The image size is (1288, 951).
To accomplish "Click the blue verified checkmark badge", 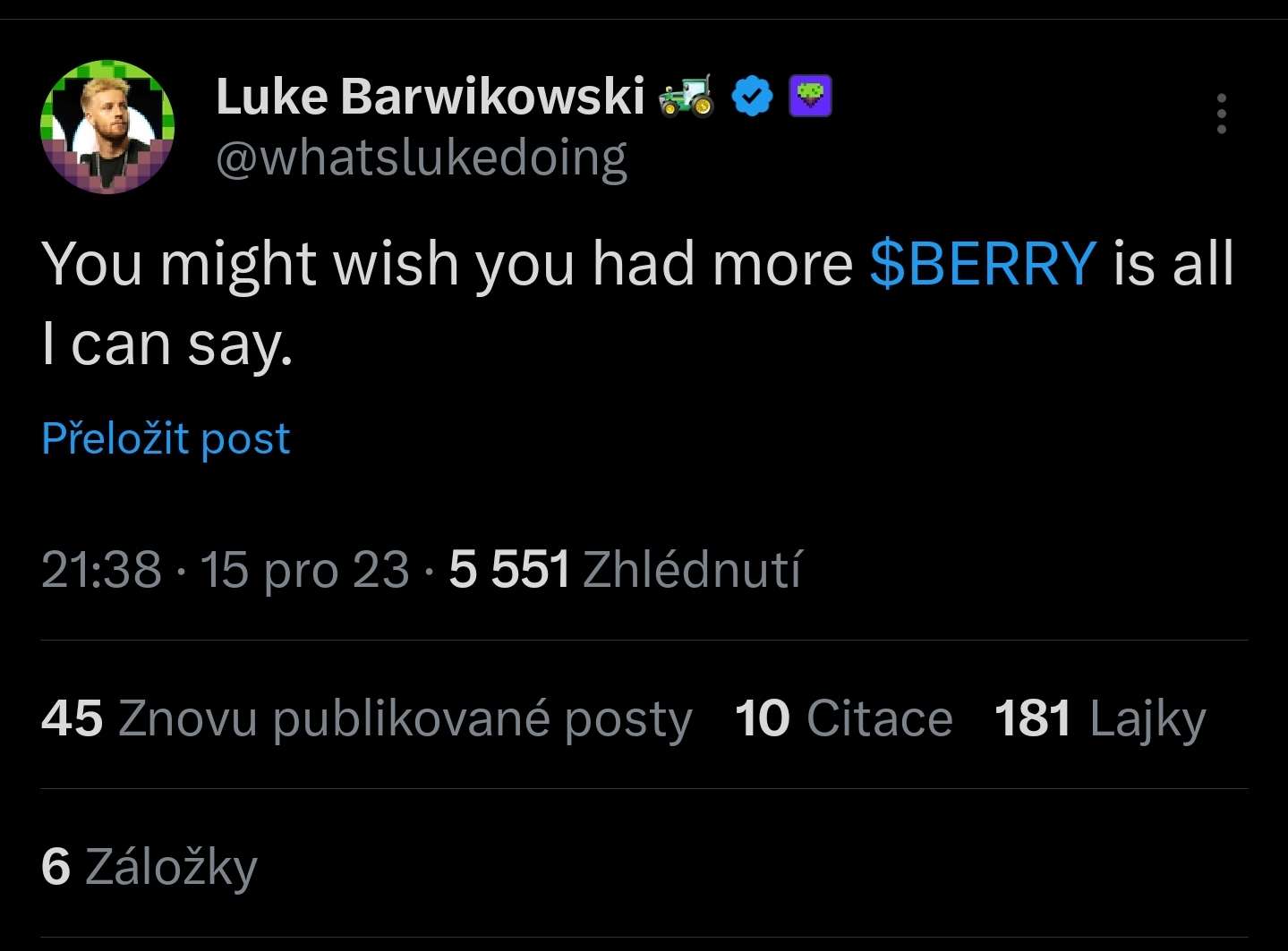I will click(x=752, y=97).
